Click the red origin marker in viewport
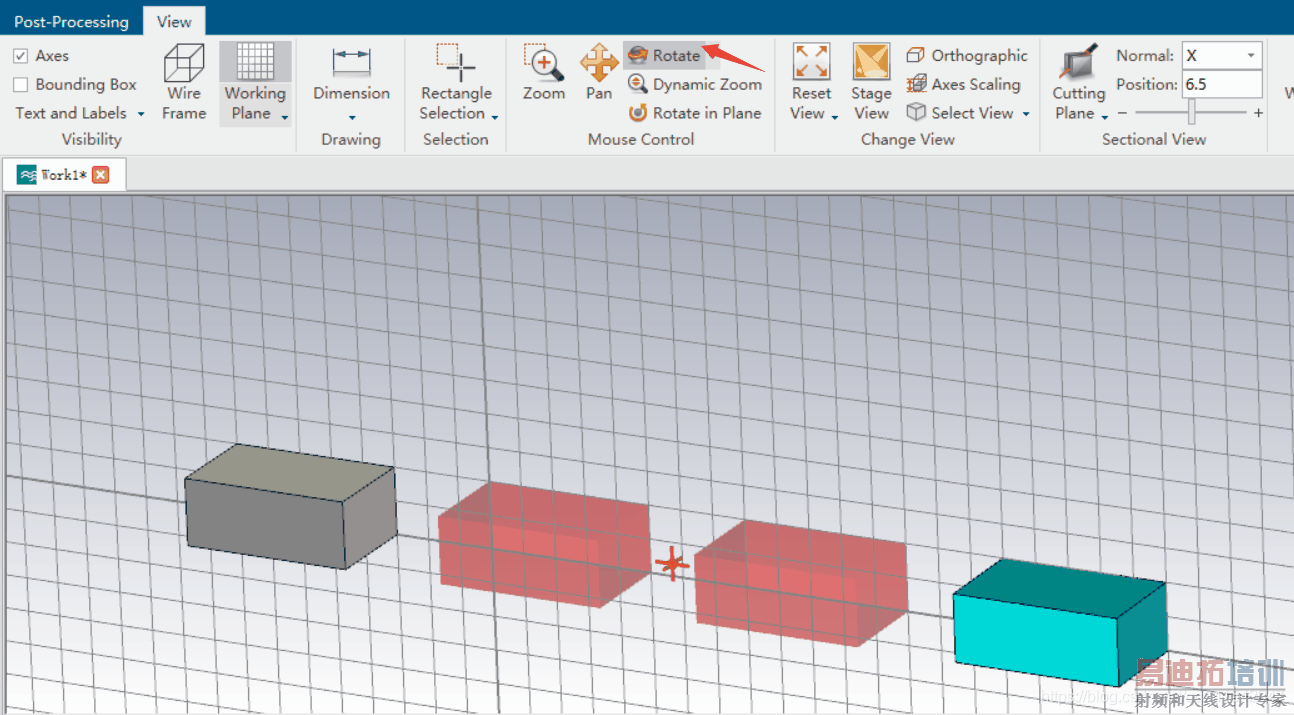The image size is (1294, 715). click(x=672, y=565)
